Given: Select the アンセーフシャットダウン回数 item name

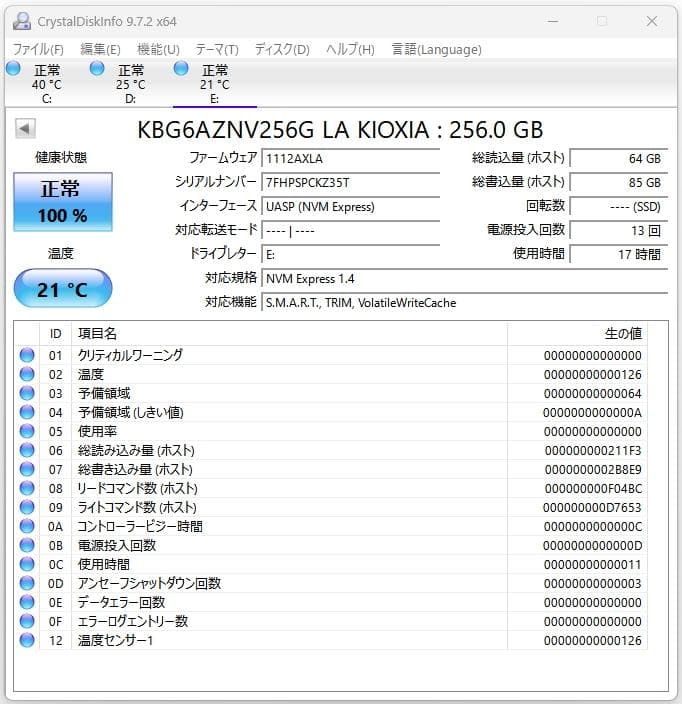Looking at the screenshot, I should pos(149,583).
